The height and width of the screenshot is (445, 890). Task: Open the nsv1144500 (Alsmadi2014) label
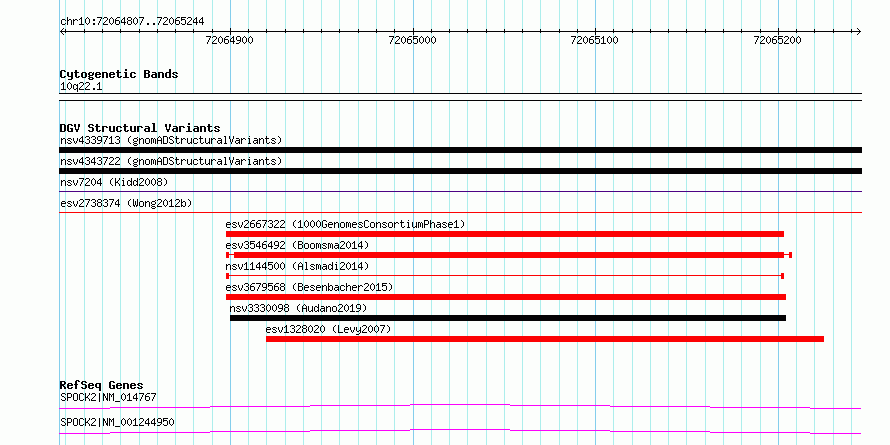(x=297, y=266)
